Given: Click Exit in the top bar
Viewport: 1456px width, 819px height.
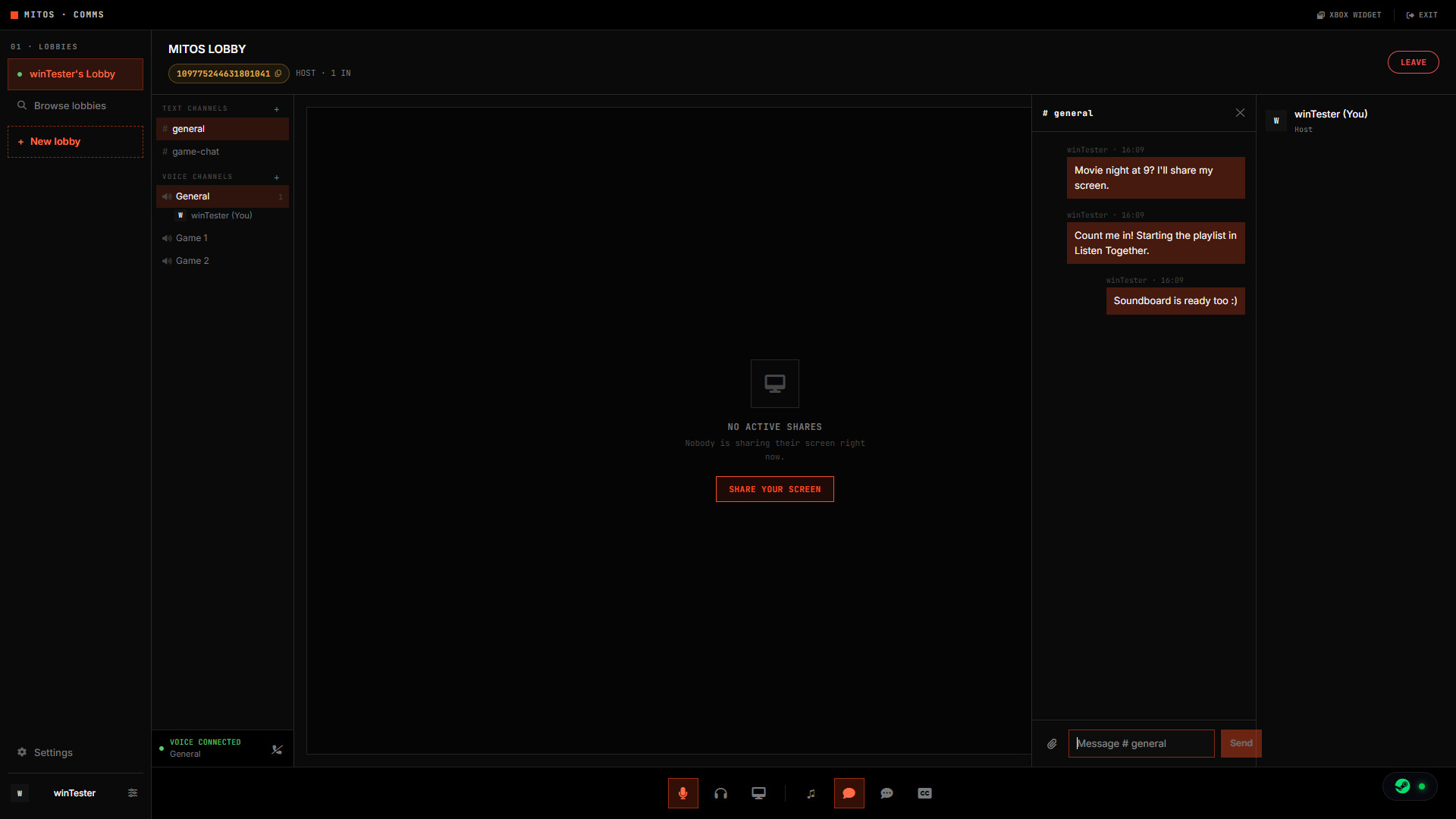Looking at the screenshot, I should 1422,15.
